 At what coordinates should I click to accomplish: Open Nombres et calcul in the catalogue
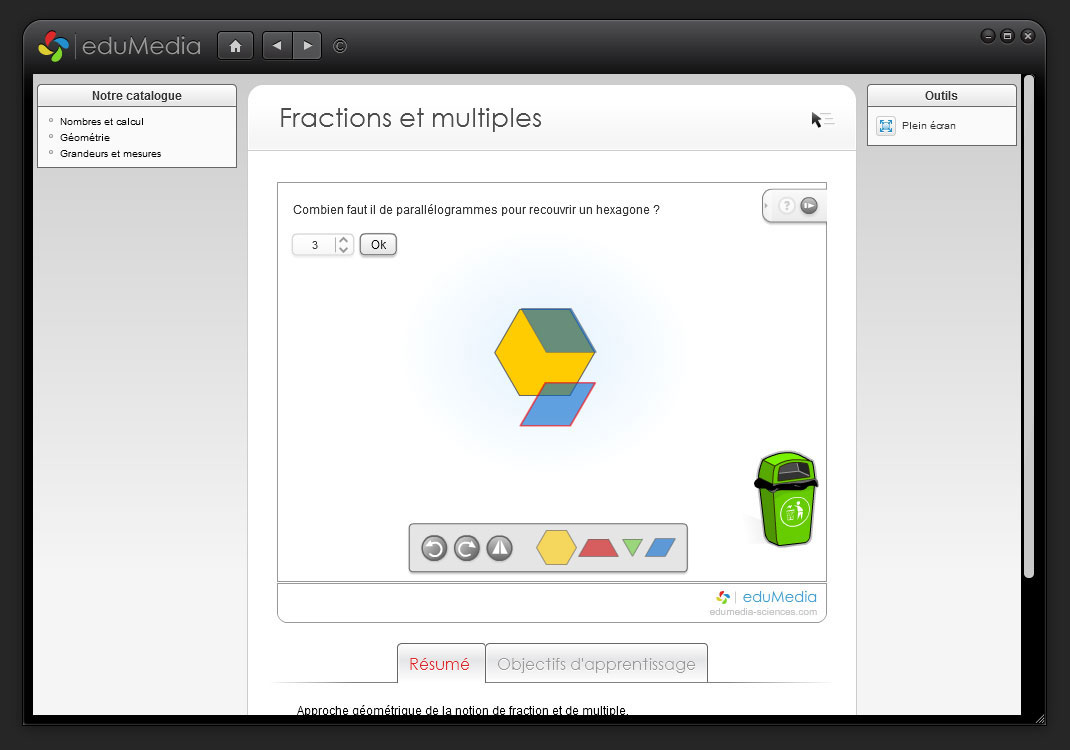click(x=102, y=121)
